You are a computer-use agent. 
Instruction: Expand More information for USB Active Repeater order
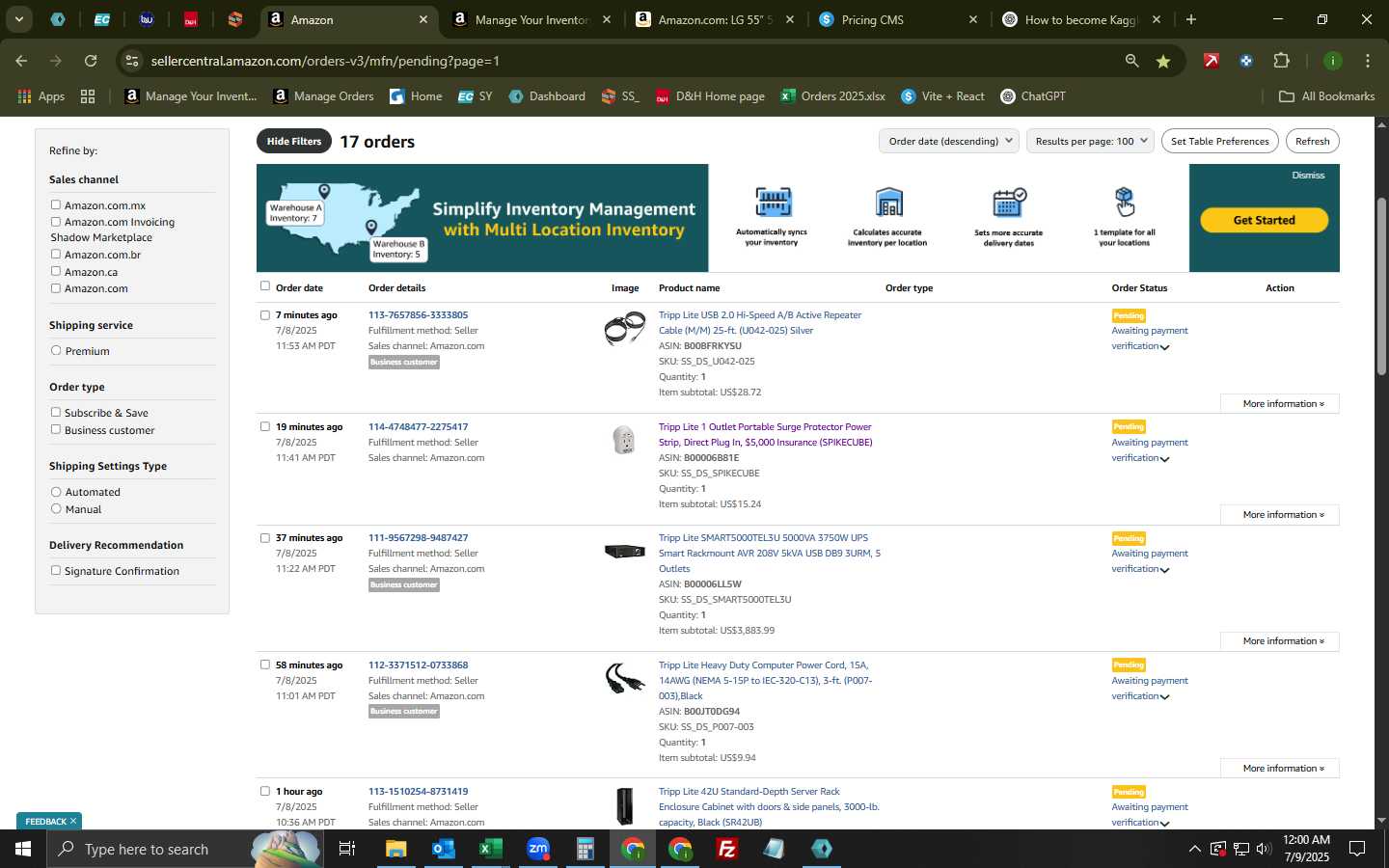(x=1281, y=403)
